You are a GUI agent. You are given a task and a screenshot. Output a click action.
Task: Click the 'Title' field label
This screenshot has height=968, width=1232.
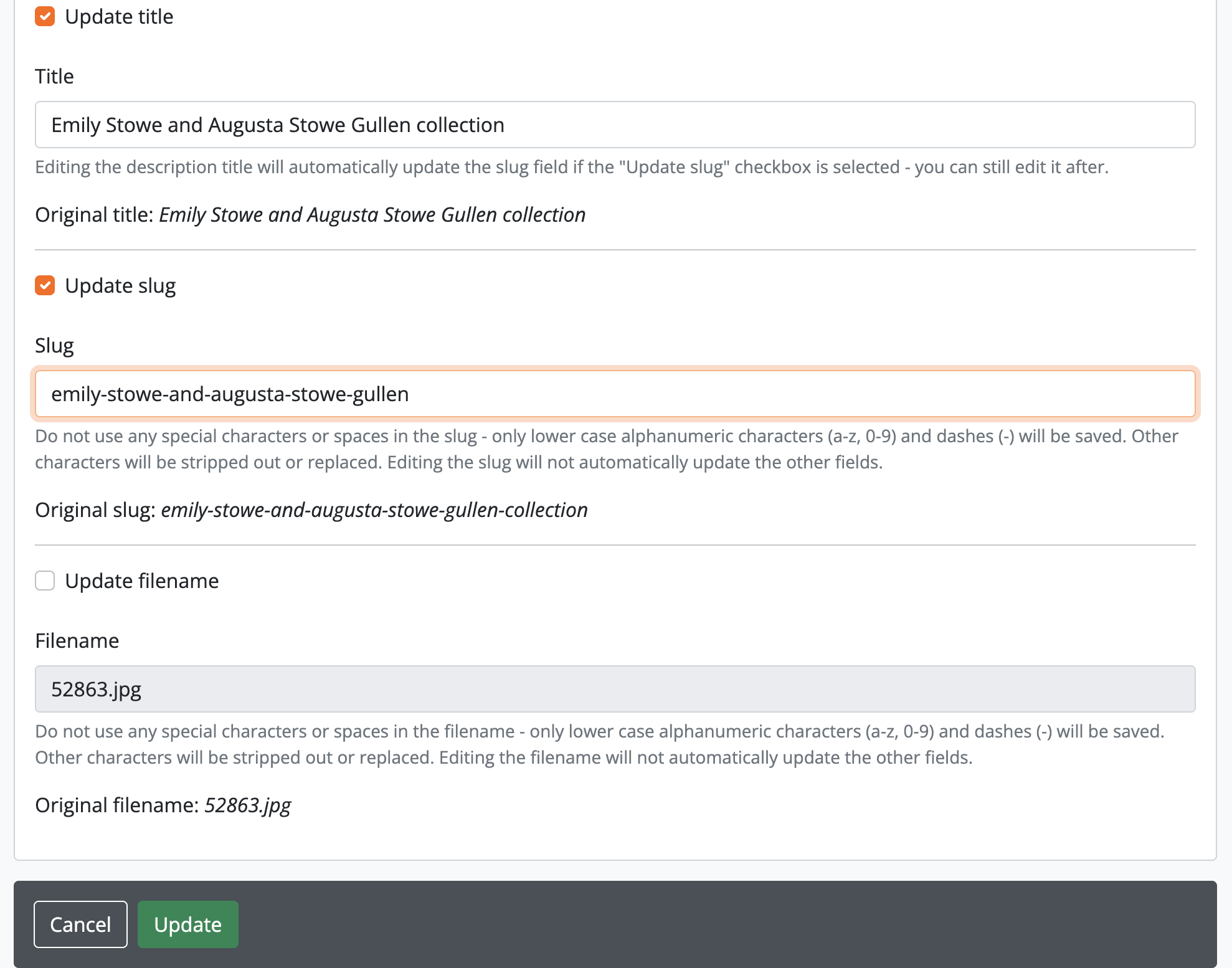(x=54, y=76)
